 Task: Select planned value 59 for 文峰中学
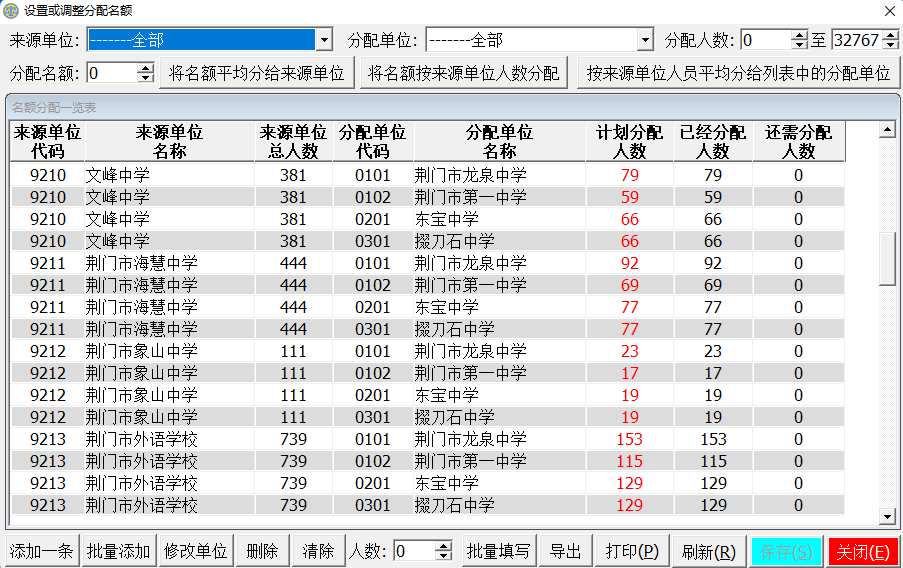[x=629, y=197]
